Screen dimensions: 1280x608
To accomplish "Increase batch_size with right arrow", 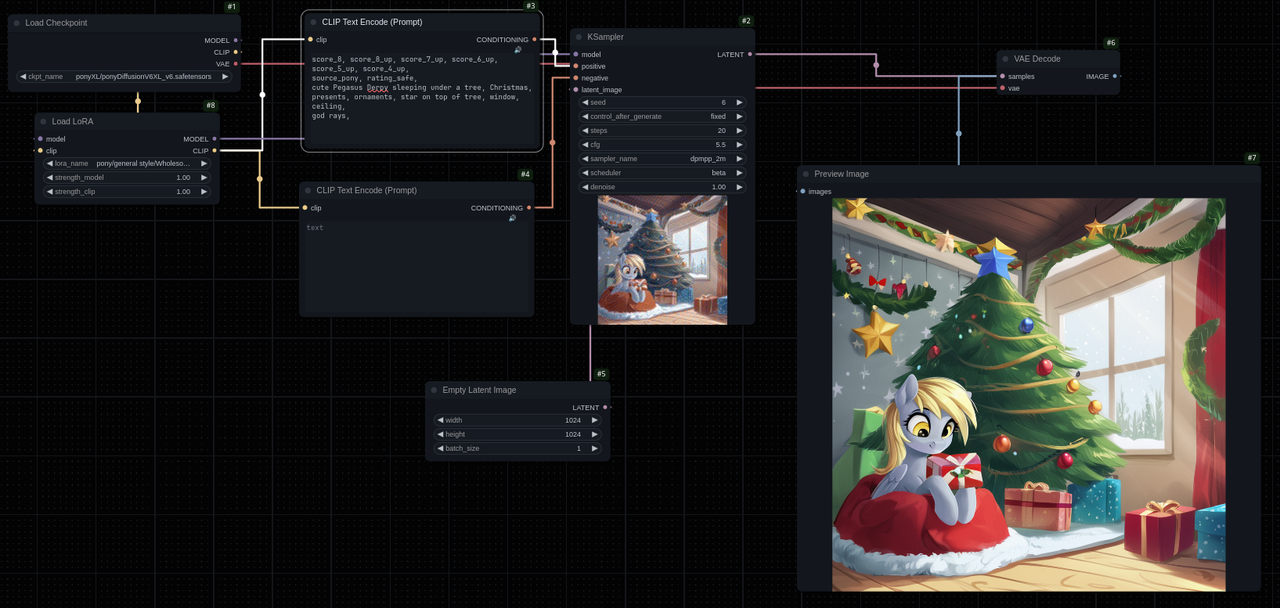I will click(x=594, y=448).
